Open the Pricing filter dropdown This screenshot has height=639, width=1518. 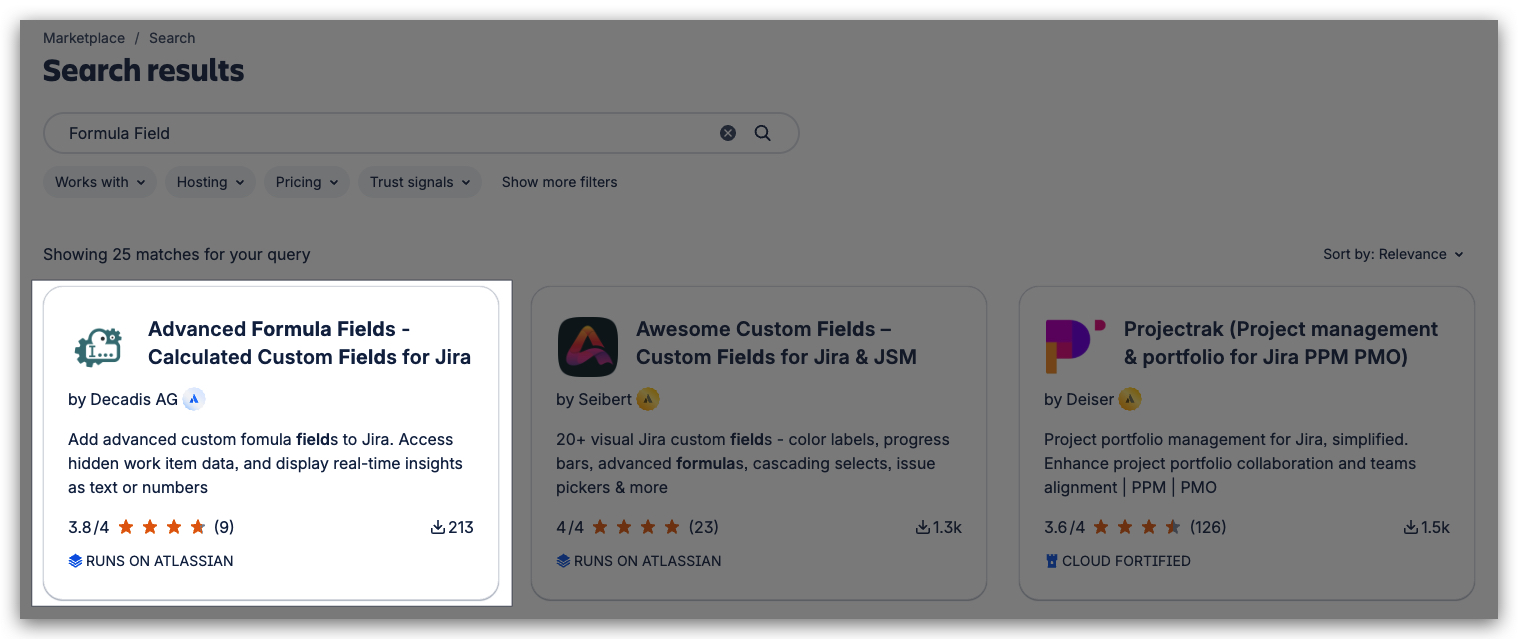[x=307, y=182]
